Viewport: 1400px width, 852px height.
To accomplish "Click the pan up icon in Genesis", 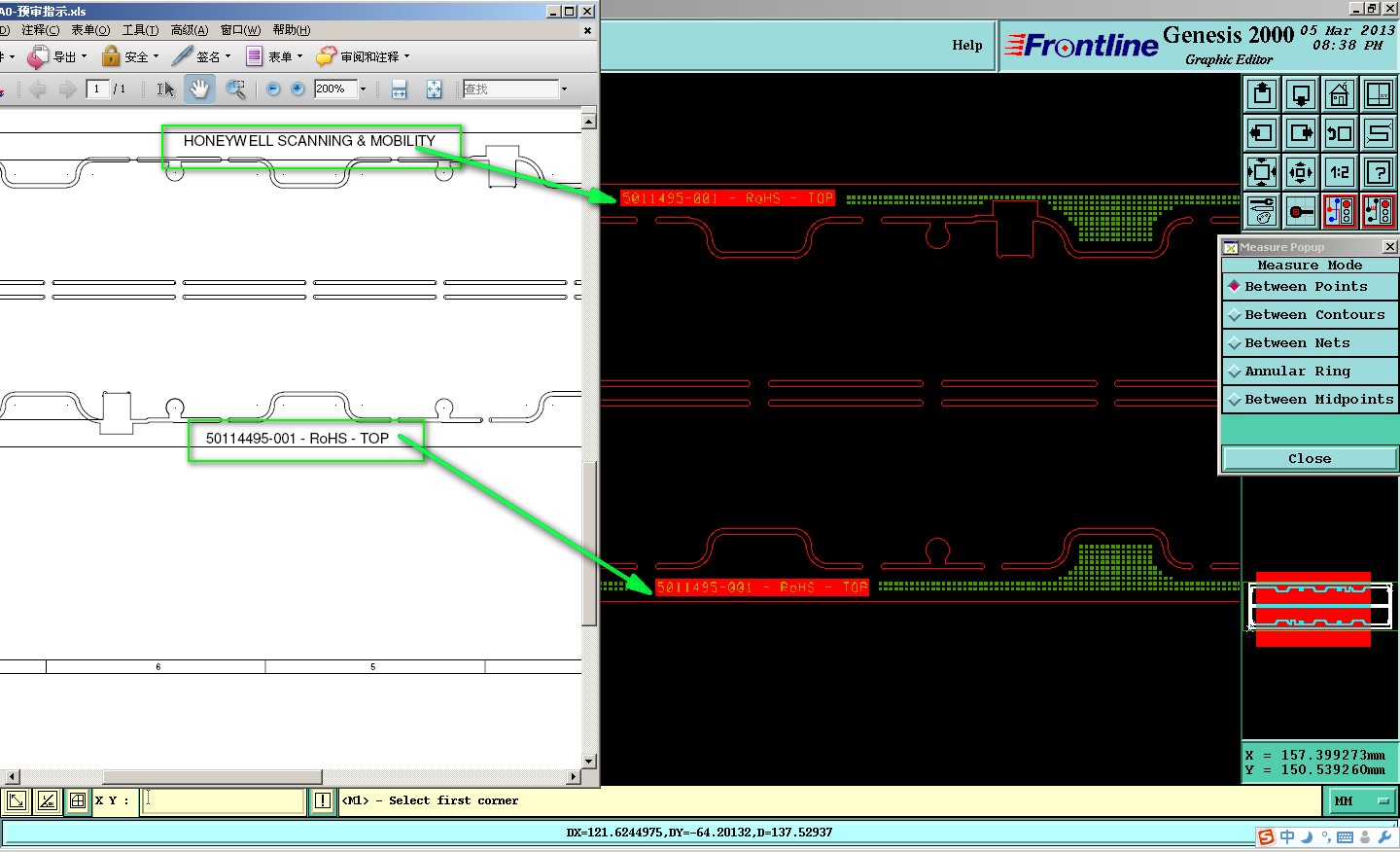I will [1262, 94].
